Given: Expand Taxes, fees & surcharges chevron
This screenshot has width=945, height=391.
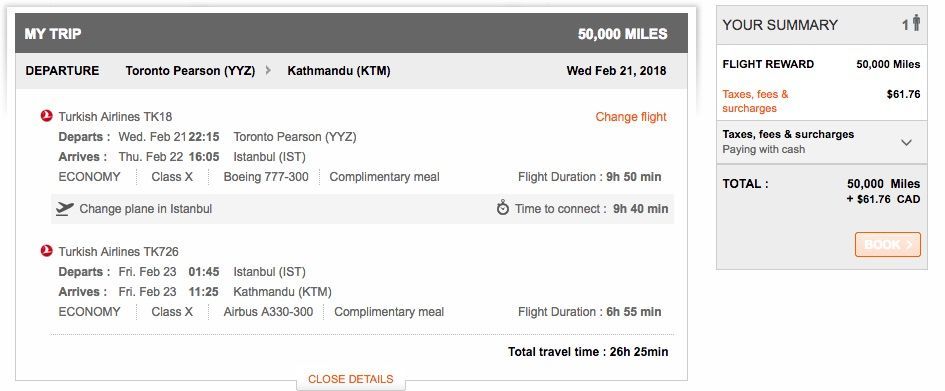Looking at the screenshot, I should (x=906, y=143).
